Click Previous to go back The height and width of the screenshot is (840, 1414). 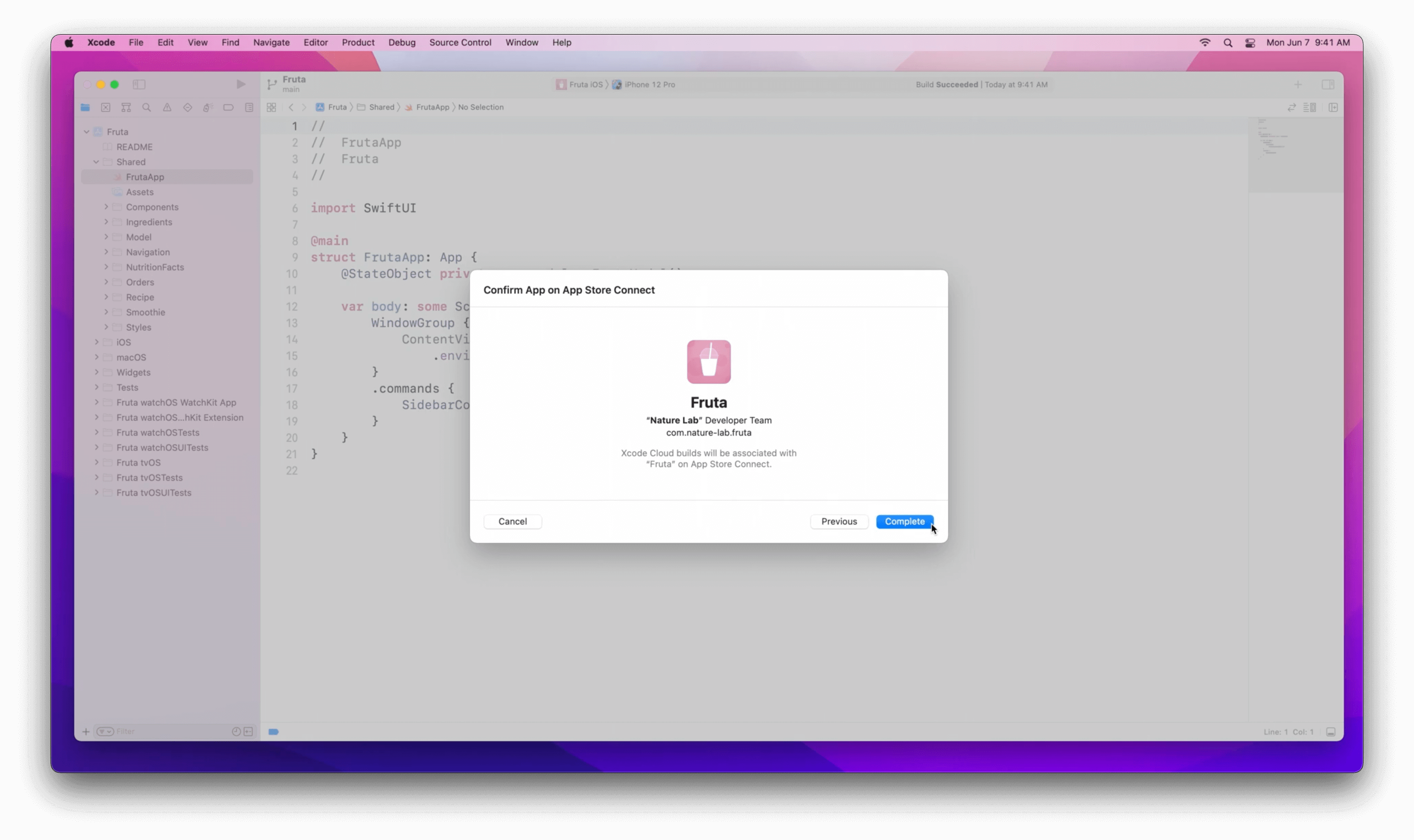click(x=839, y=521)
